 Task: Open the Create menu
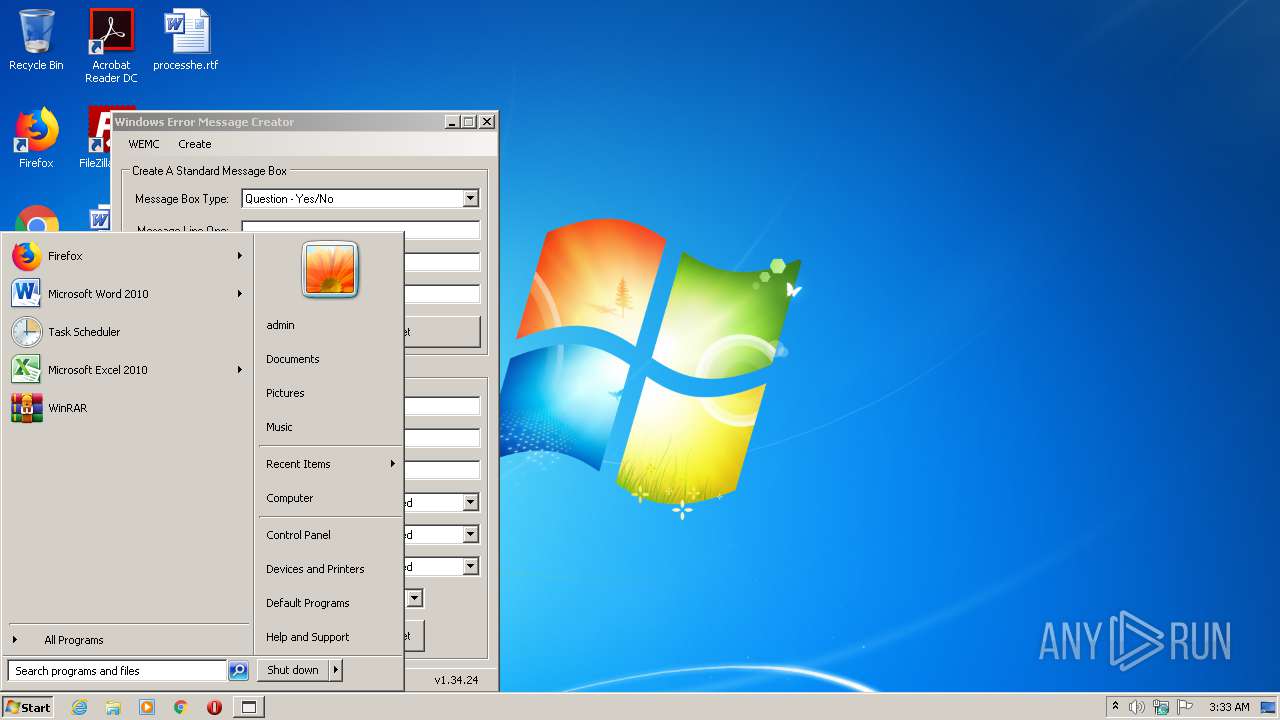click(195, 144)
